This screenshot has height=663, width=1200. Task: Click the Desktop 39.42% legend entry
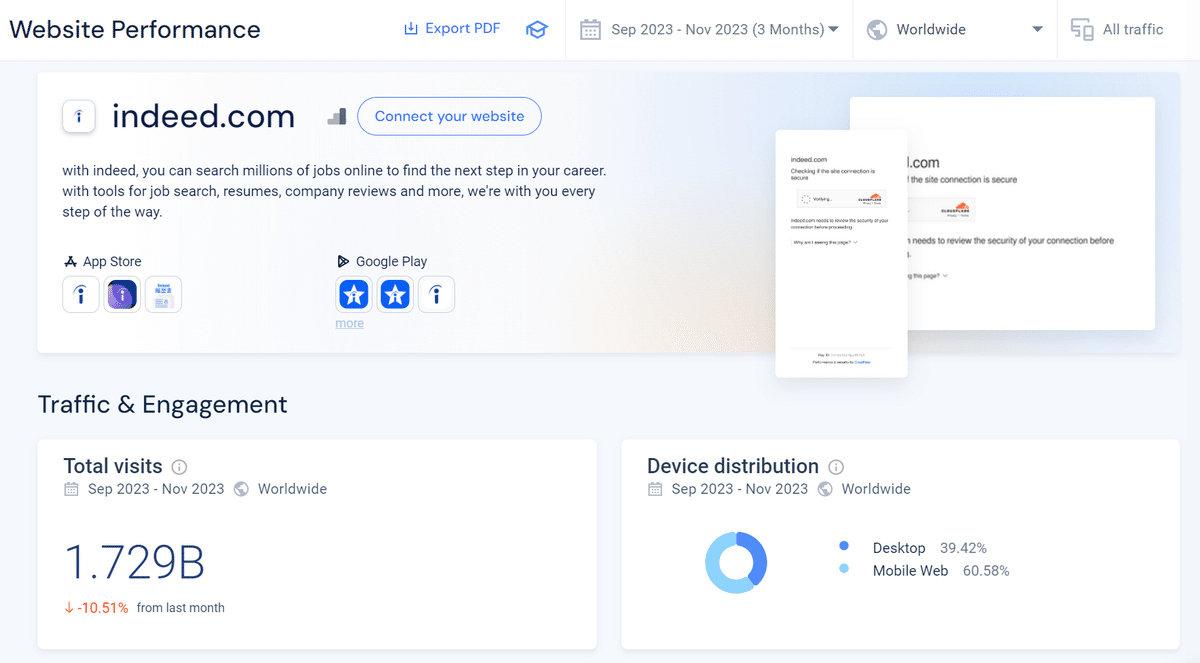[x=913, y=548]
